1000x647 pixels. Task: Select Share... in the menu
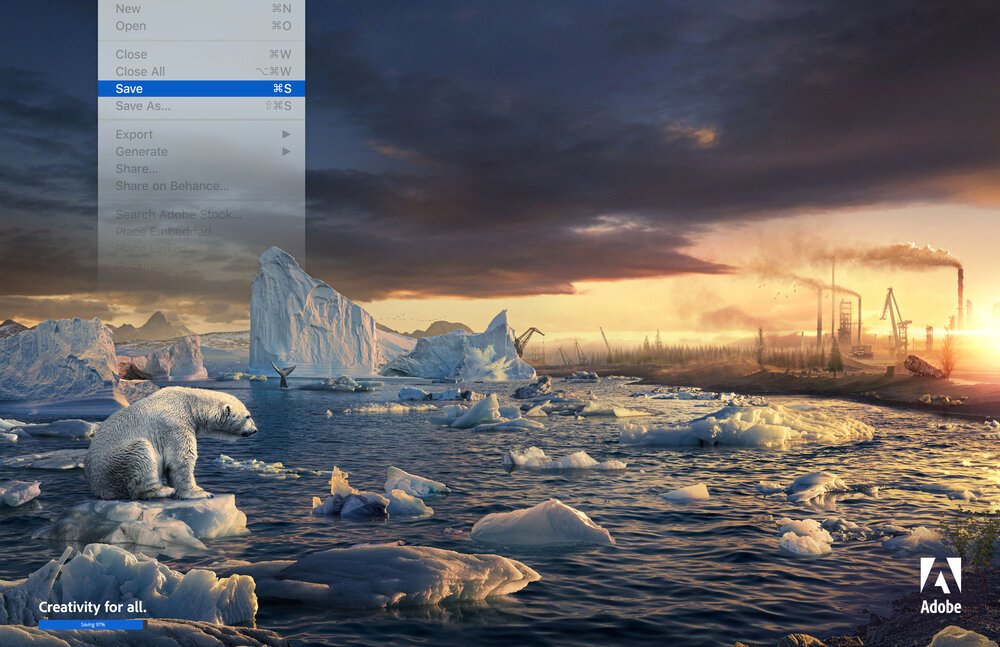pos(137,168)
